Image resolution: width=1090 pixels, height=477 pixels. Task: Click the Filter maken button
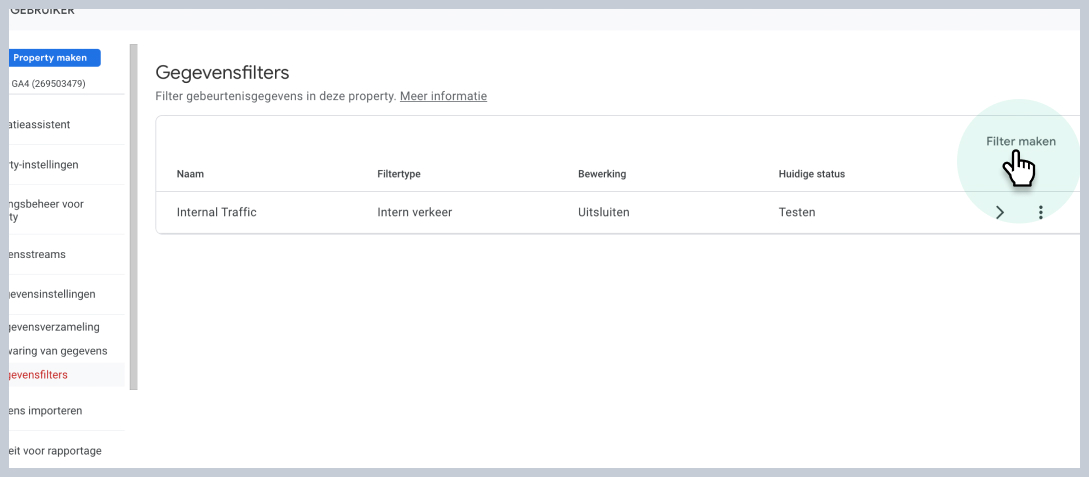(1020, 141)
